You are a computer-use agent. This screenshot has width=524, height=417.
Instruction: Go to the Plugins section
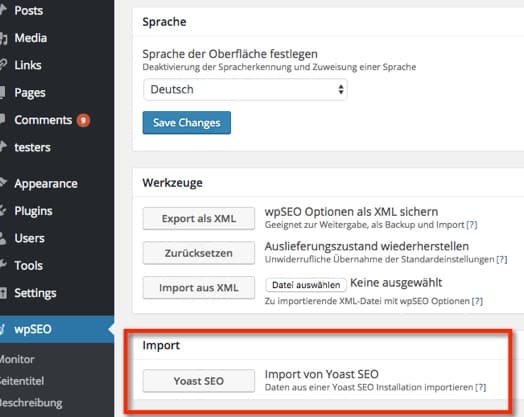coord(33,211)
